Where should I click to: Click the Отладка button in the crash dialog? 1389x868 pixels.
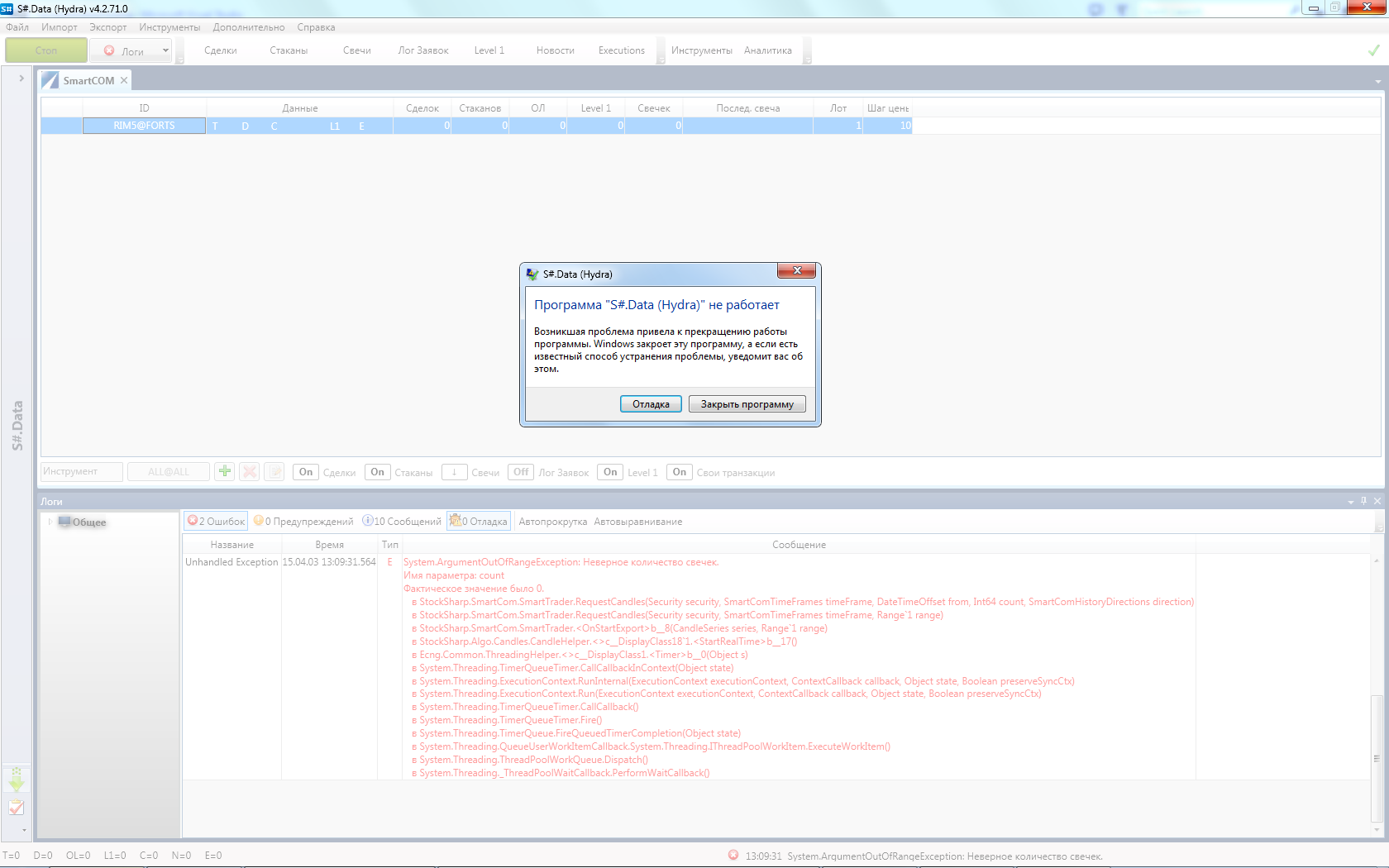(x=651, y=404)
